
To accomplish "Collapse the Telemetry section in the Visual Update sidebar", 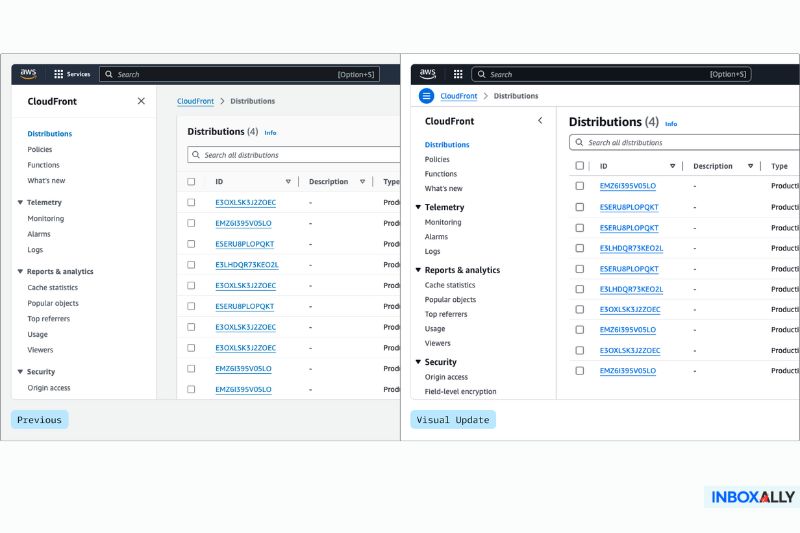I will click(x=418, y=207).
